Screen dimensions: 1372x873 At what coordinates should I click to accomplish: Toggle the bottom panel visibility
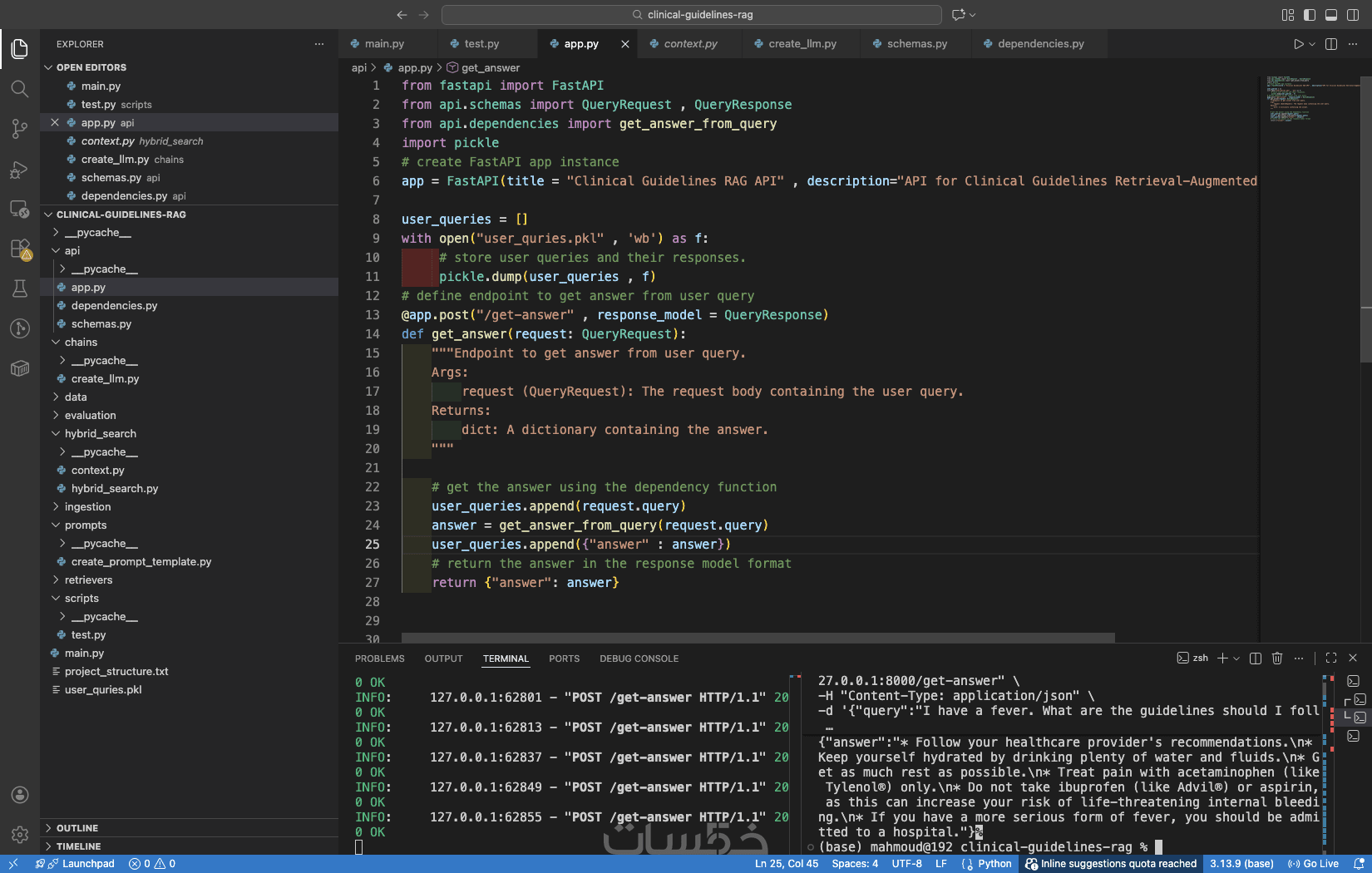[1331, 15]
